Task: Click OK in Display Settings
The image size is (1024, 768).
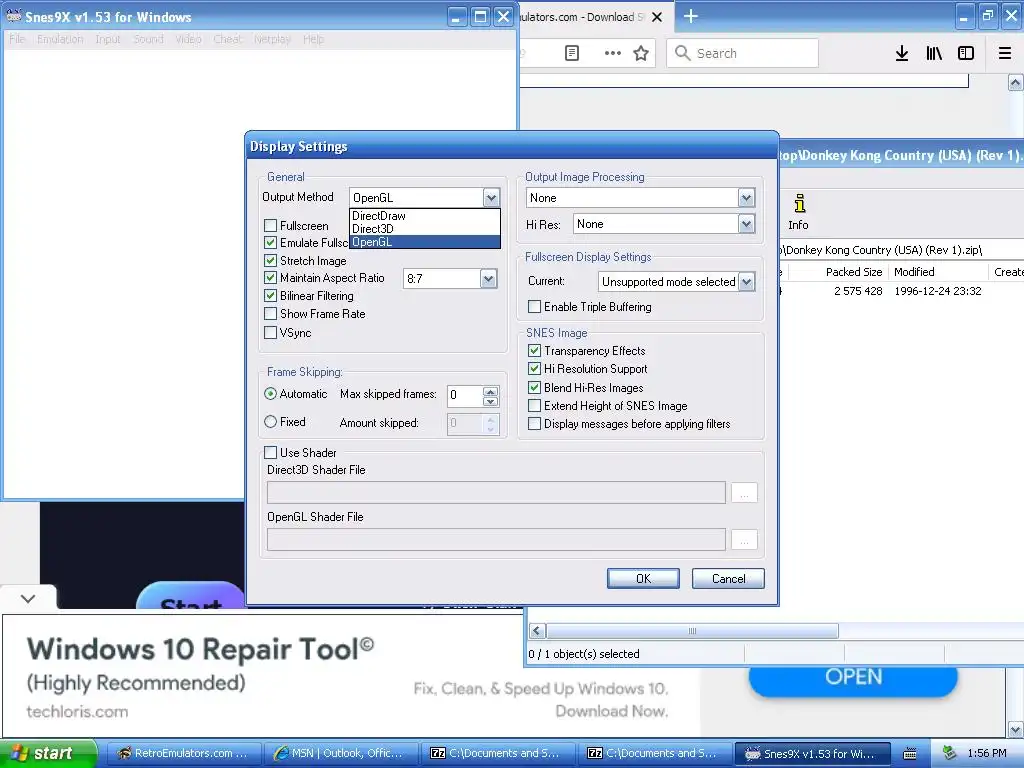Action: [643, 579]
